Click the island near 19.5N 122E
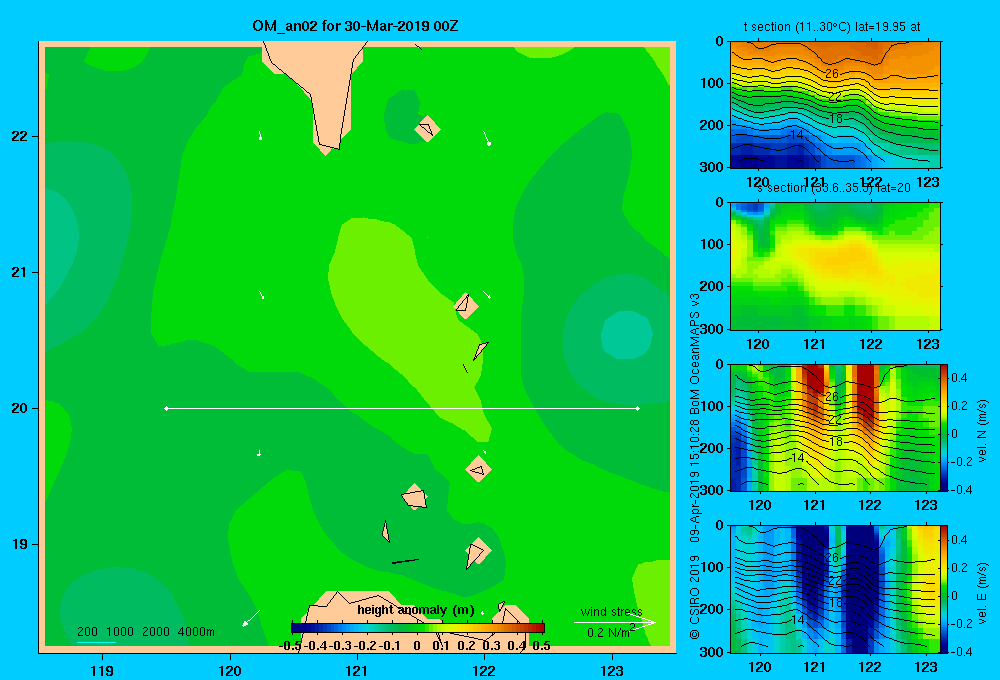Image resolution: width=1000 pixels, height=680 pixels. point(478,469)
